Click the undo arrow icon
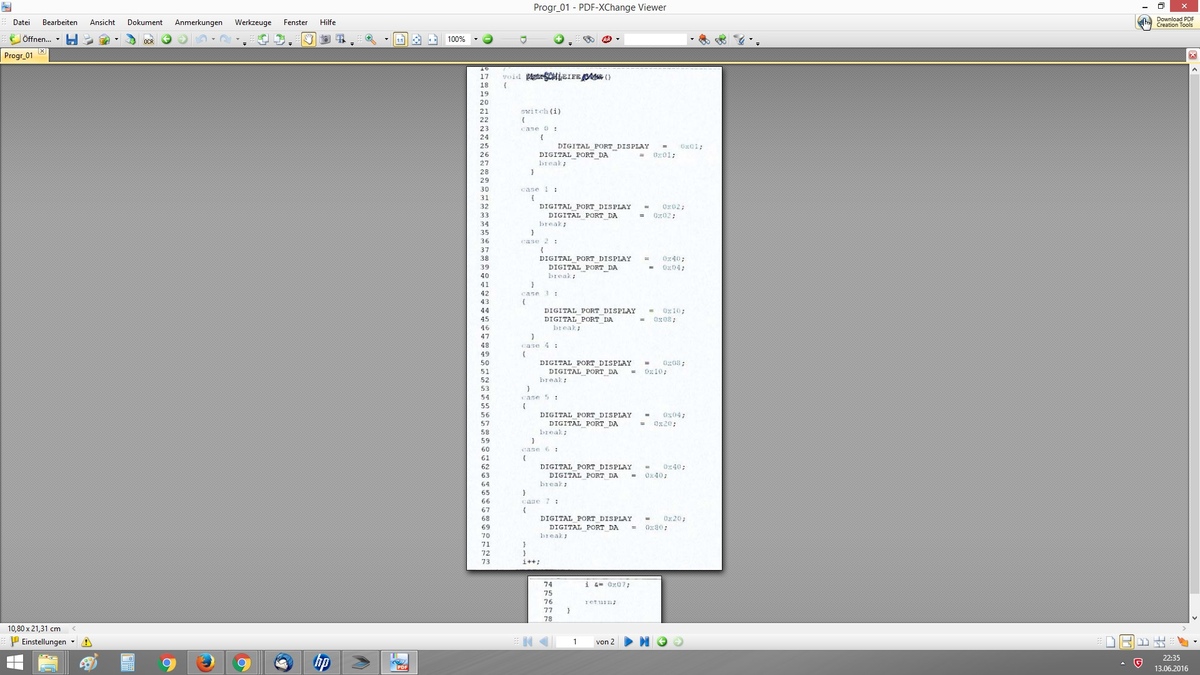Screen dimensions: 1200x675 (201, 39)
